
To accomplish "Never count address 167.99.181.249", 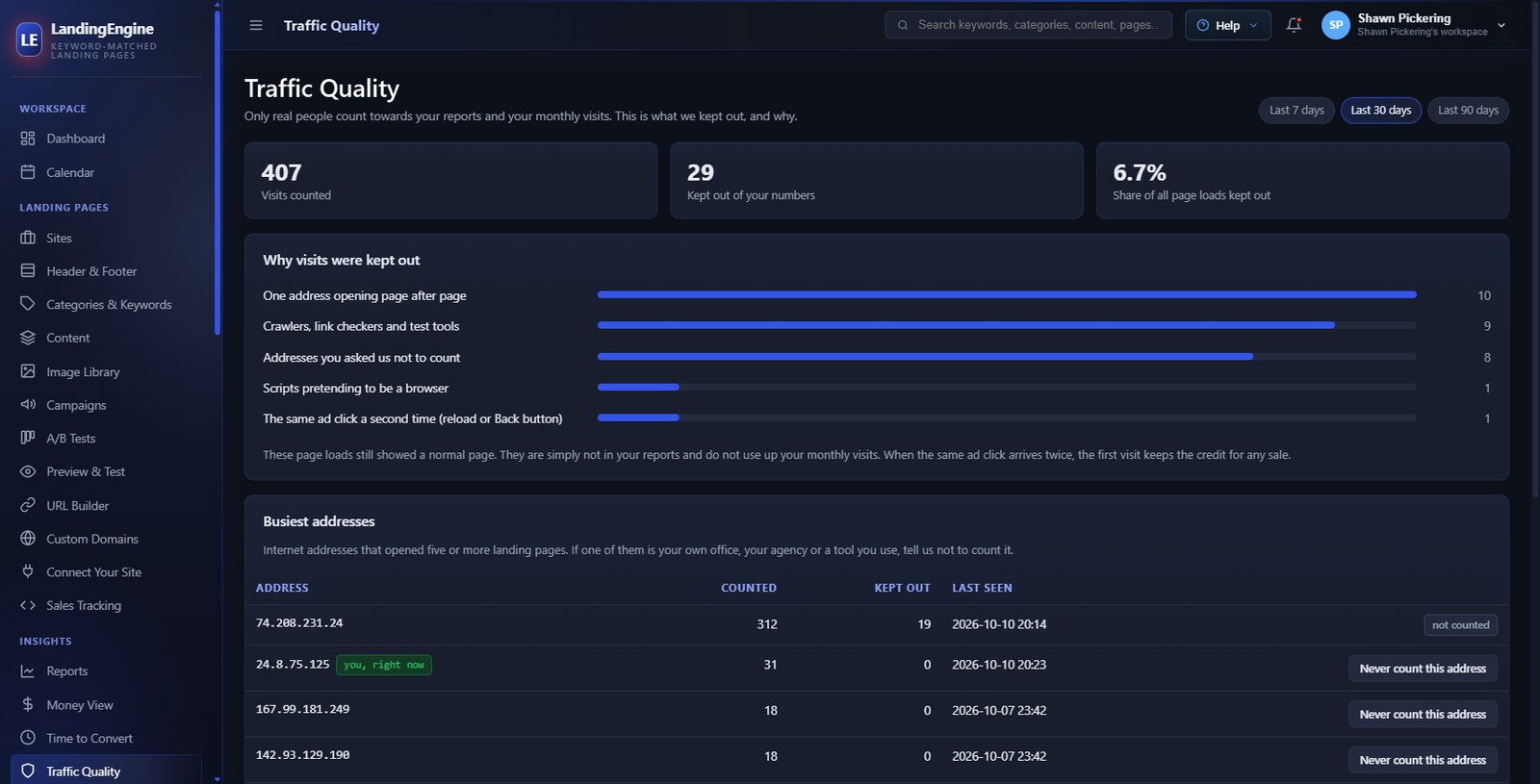I will pyautogui.click(x=1423, y=715).
